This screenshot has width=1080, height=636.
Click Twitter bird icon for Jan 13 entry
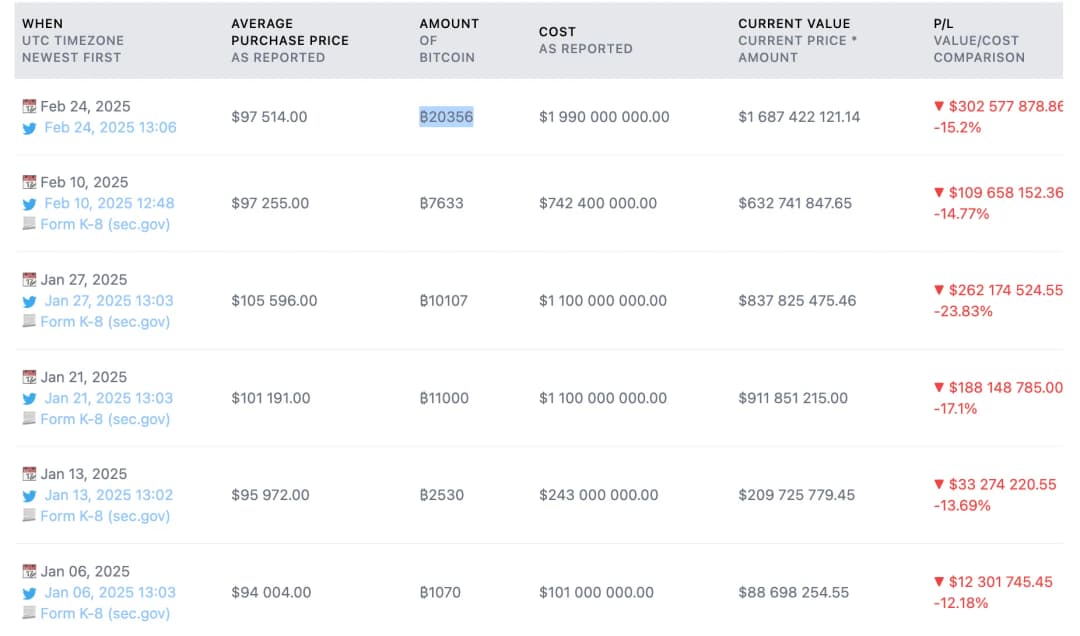tap(29, 495)
